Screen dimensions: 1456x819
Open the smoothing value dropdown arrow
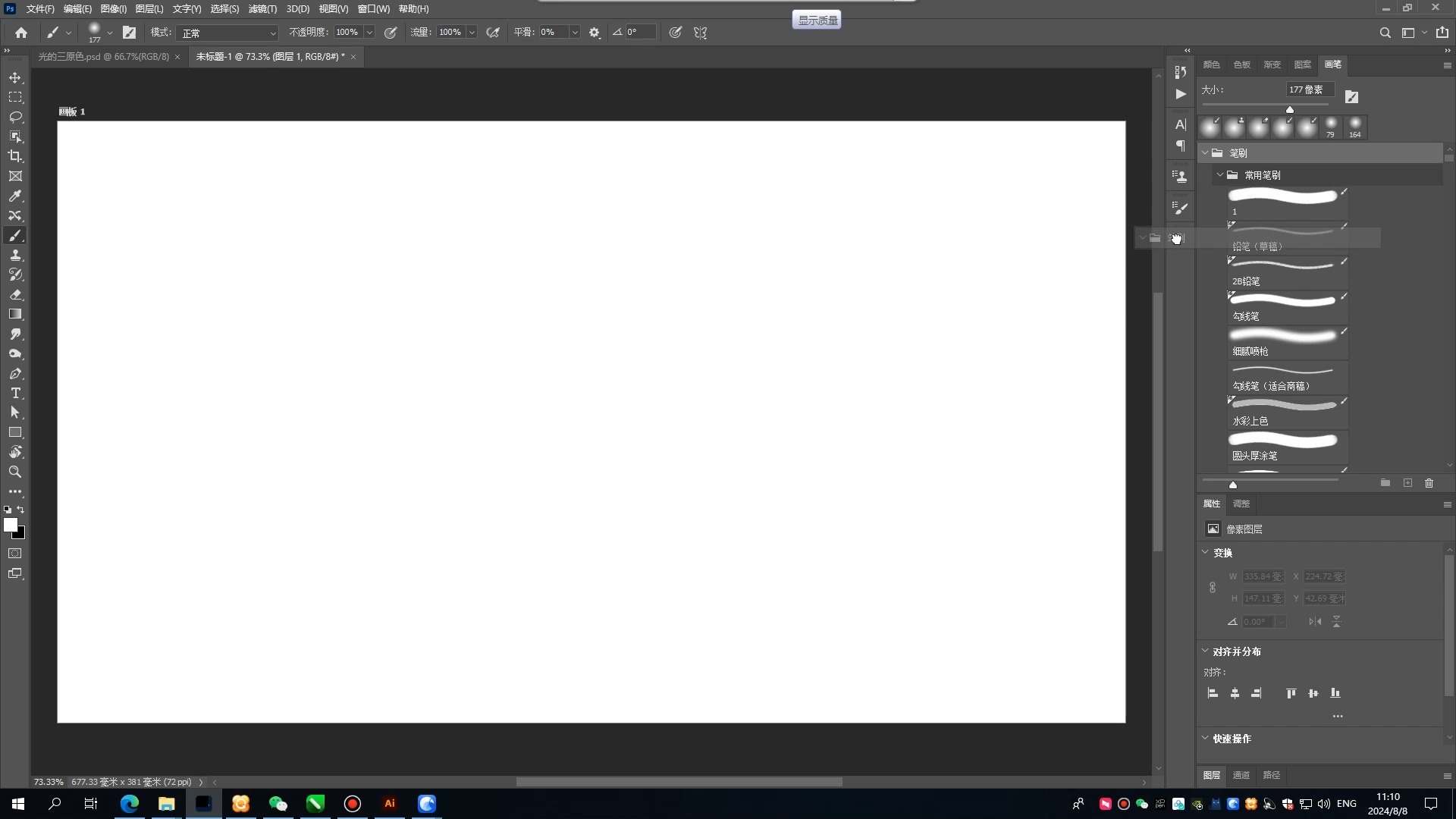[x=575, y=33]
